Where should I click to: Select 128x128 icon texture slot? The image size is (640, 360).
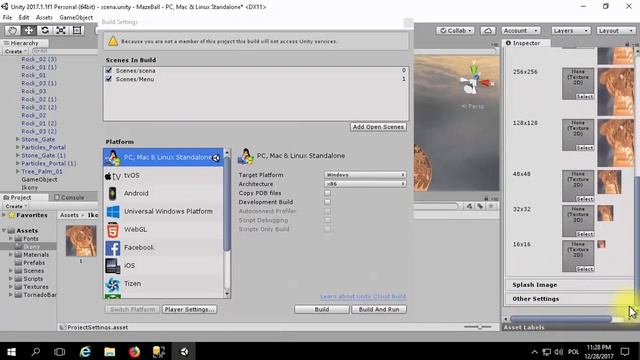click(x=578, y=135)
